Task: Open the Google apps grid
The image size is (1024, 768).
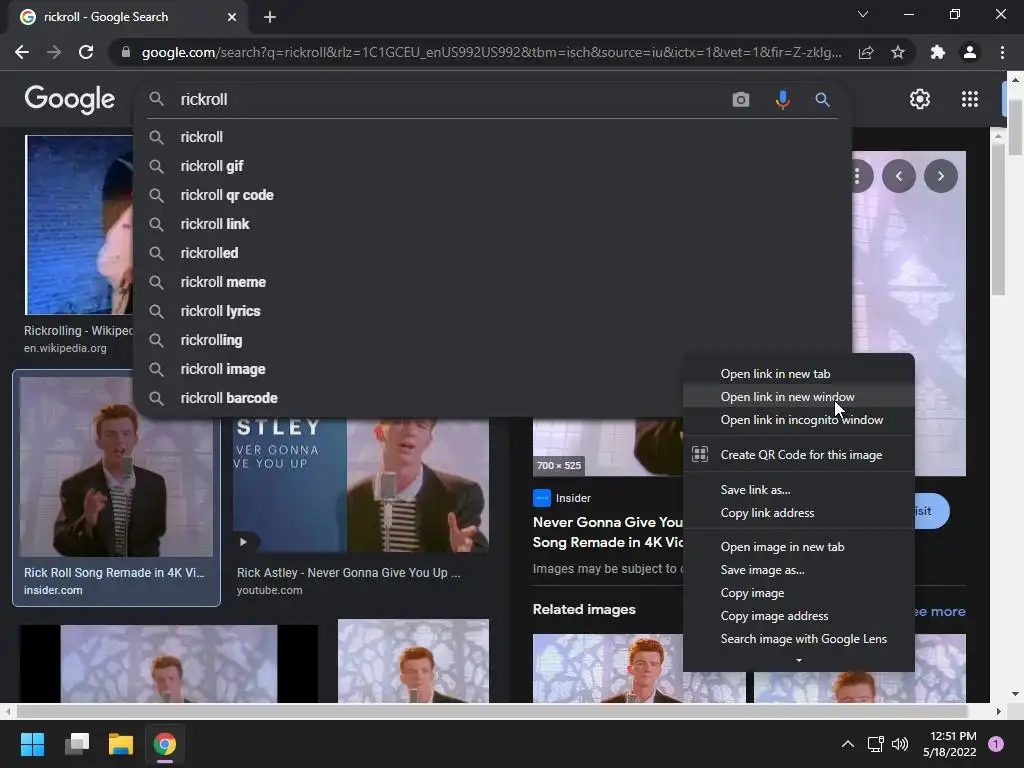Action: (x=970, y=99)
